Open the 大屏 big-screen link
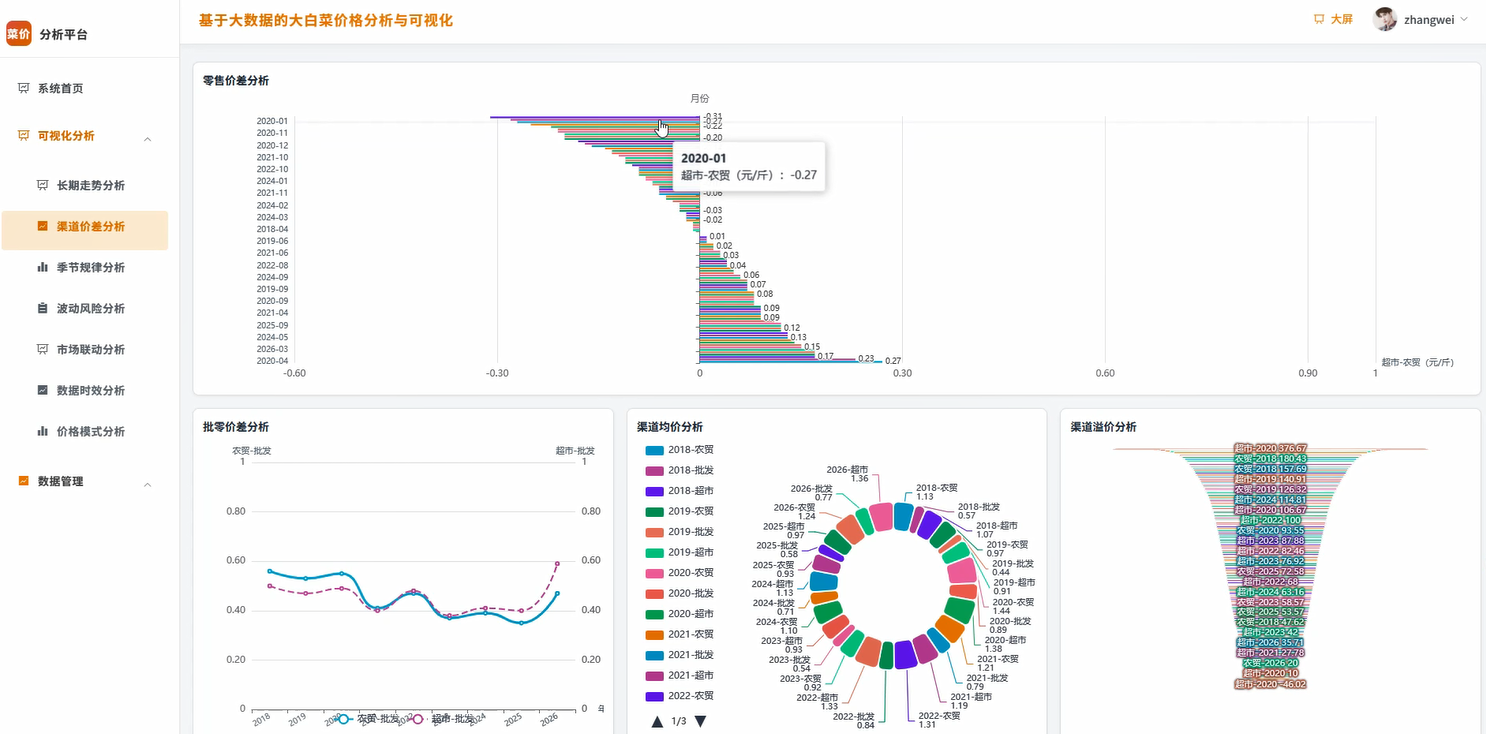This screenshot has height=734, width=1486. (1333, 19)
